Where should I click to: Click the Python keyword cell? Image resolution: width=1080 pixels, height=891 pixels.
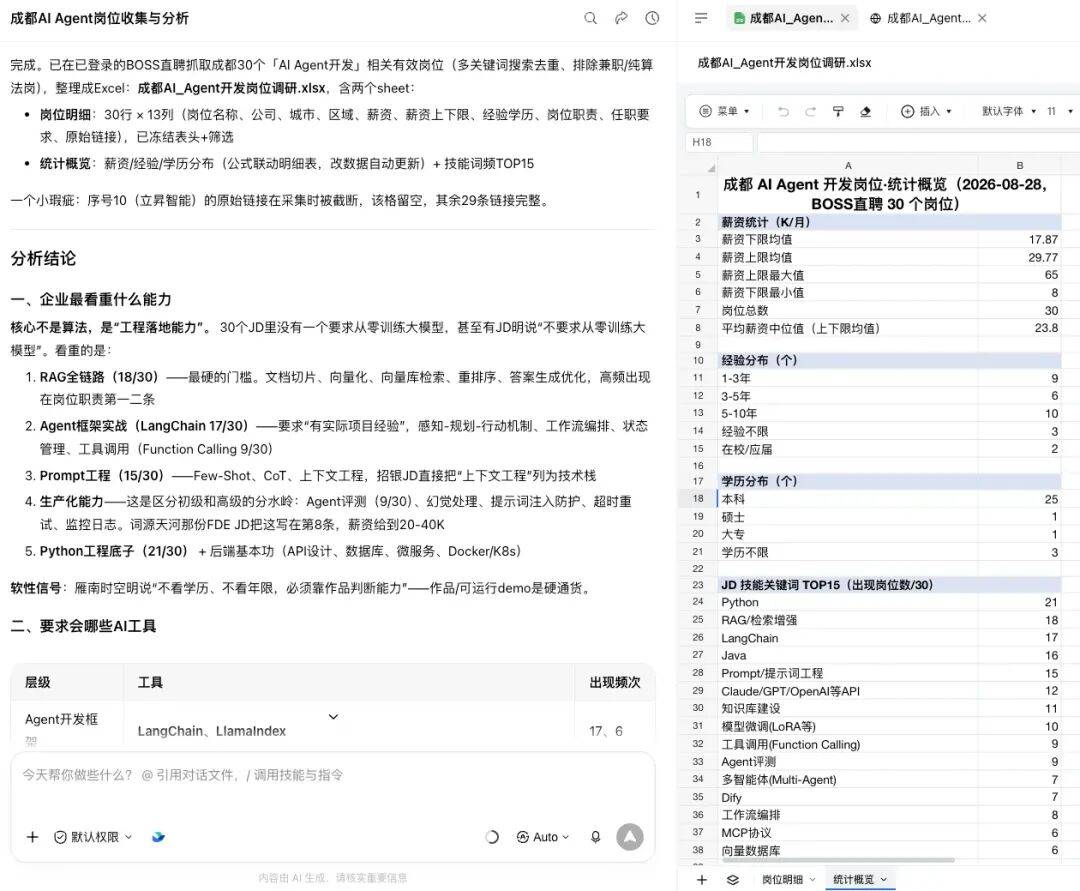tap(848, 602)
